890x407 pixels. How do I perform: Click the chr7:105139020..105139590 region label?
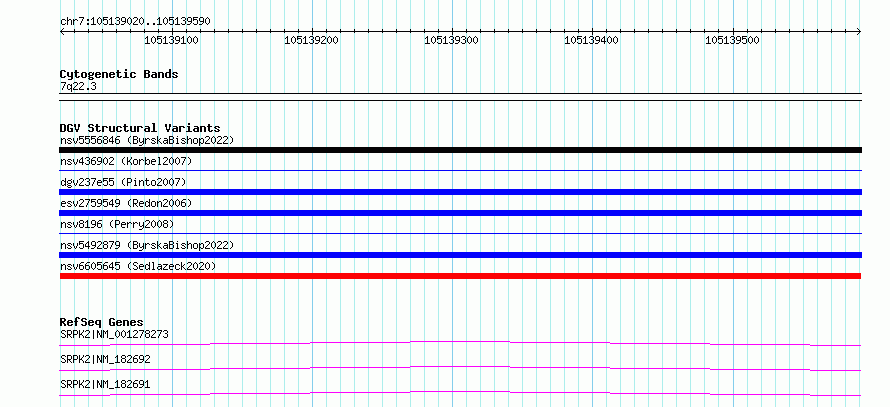coord(135,22)
